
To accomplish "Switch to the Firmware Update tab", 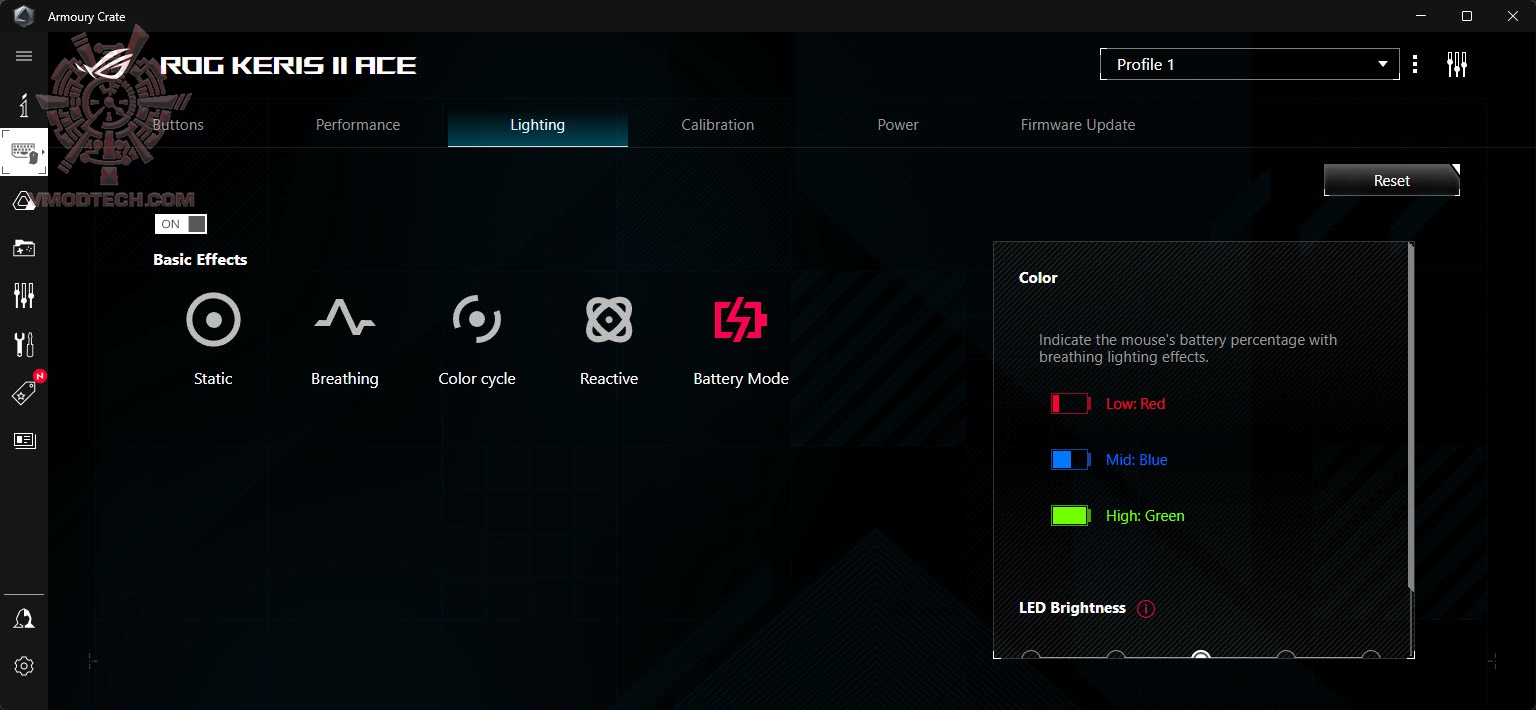I will tap(1078, 125).
